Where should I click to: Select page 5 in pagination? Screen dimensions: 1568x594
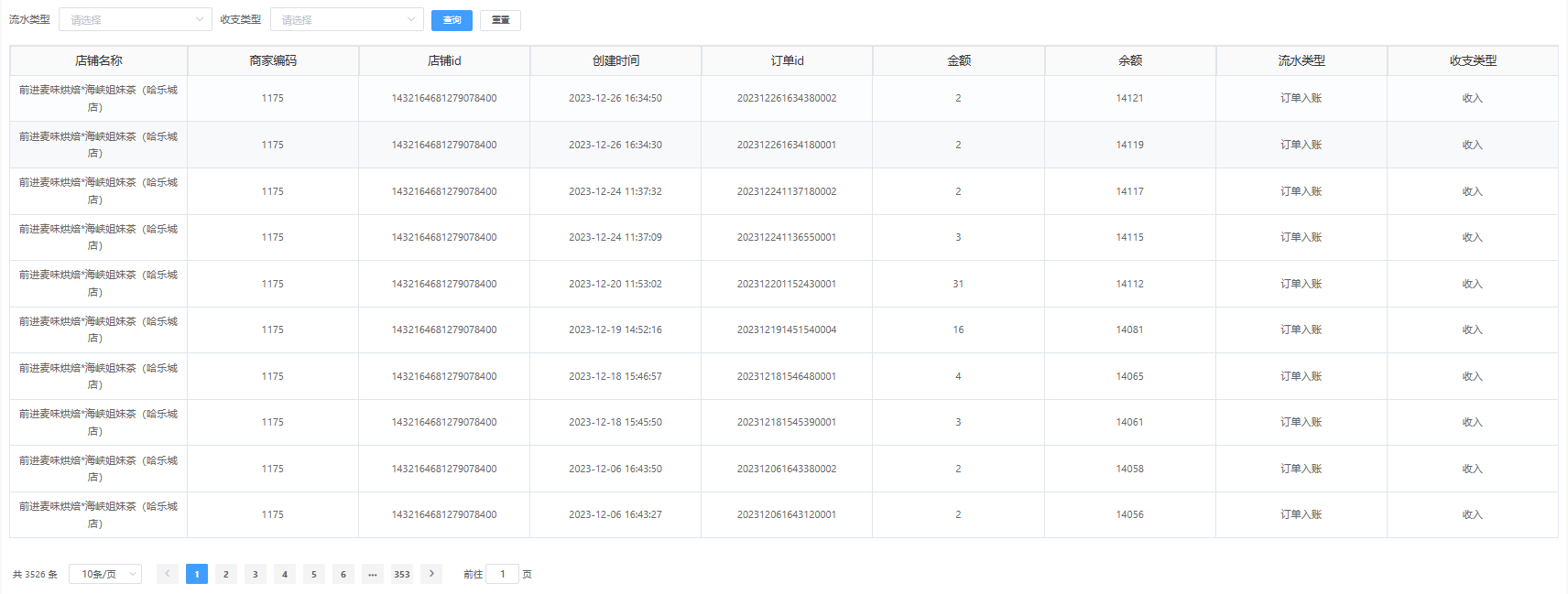[314, 574]
